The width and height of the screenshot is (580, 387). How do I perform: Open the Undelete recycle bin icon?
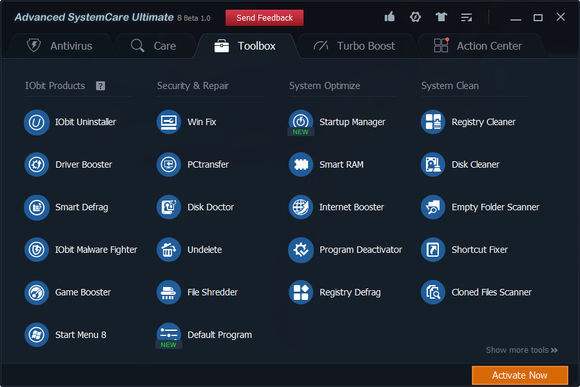click(x=169, y=250)
